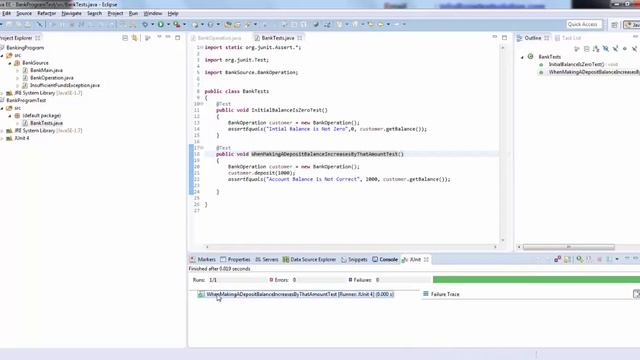Screen dimensions: 640x360
Task: Open the Window menu
Action: [153, 13]
